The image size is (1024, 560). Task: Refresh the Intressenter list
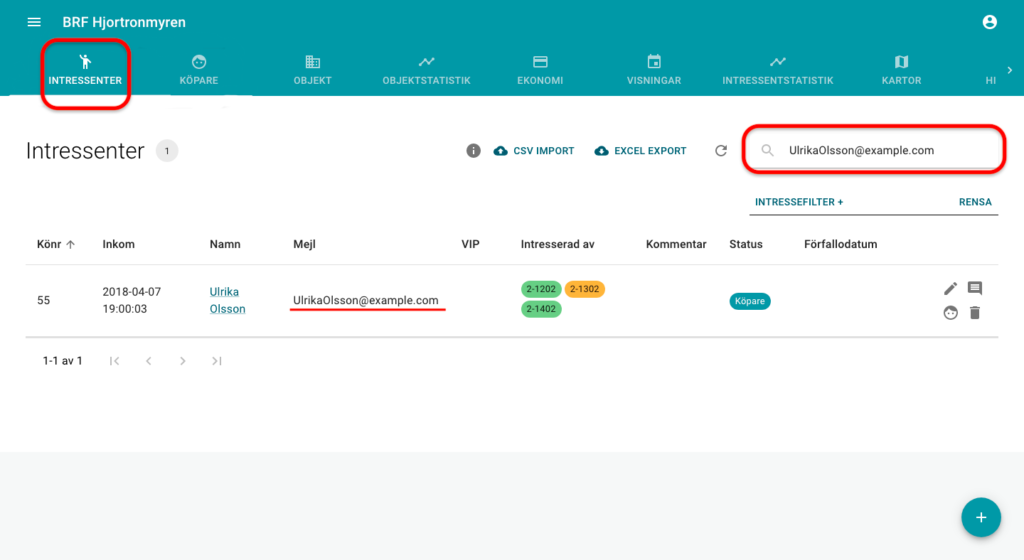point(720,151)
